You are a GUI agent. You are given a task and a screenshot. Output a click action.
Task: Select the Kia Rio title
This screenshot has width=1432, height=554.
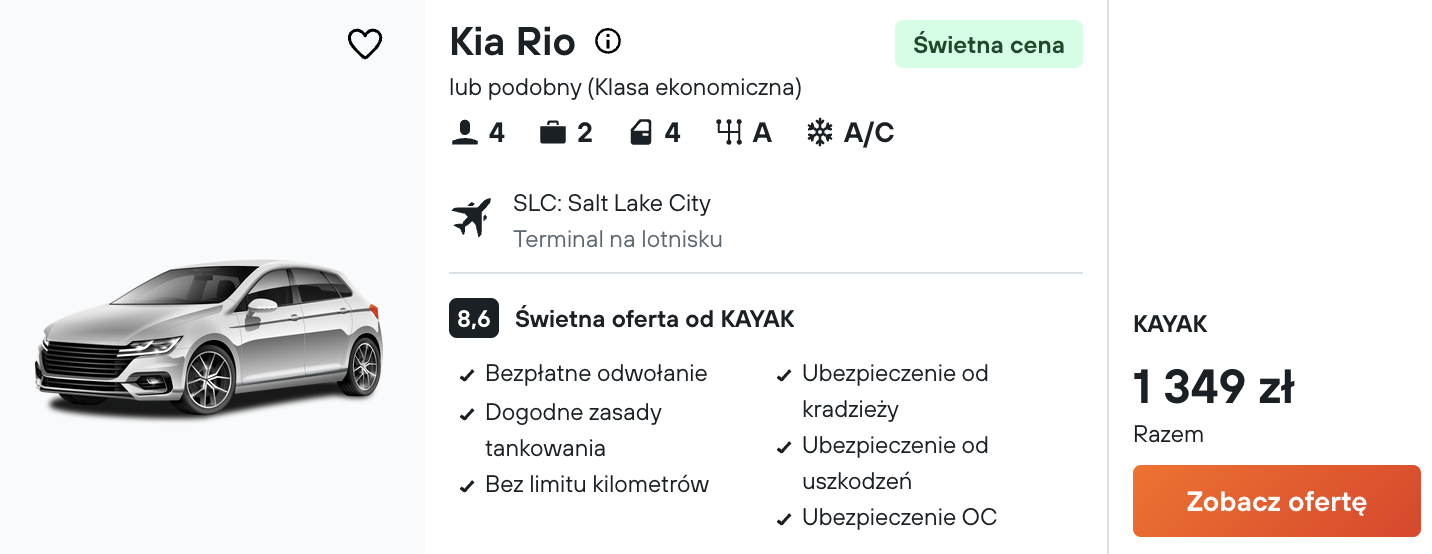pos(513,42)
